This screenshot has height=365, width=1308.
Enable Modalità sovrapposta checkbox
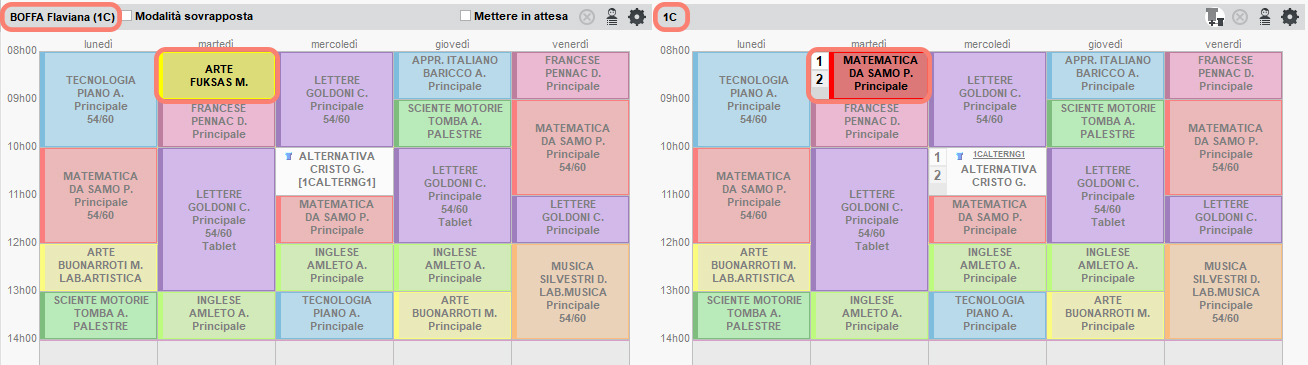tap(127, 17)
